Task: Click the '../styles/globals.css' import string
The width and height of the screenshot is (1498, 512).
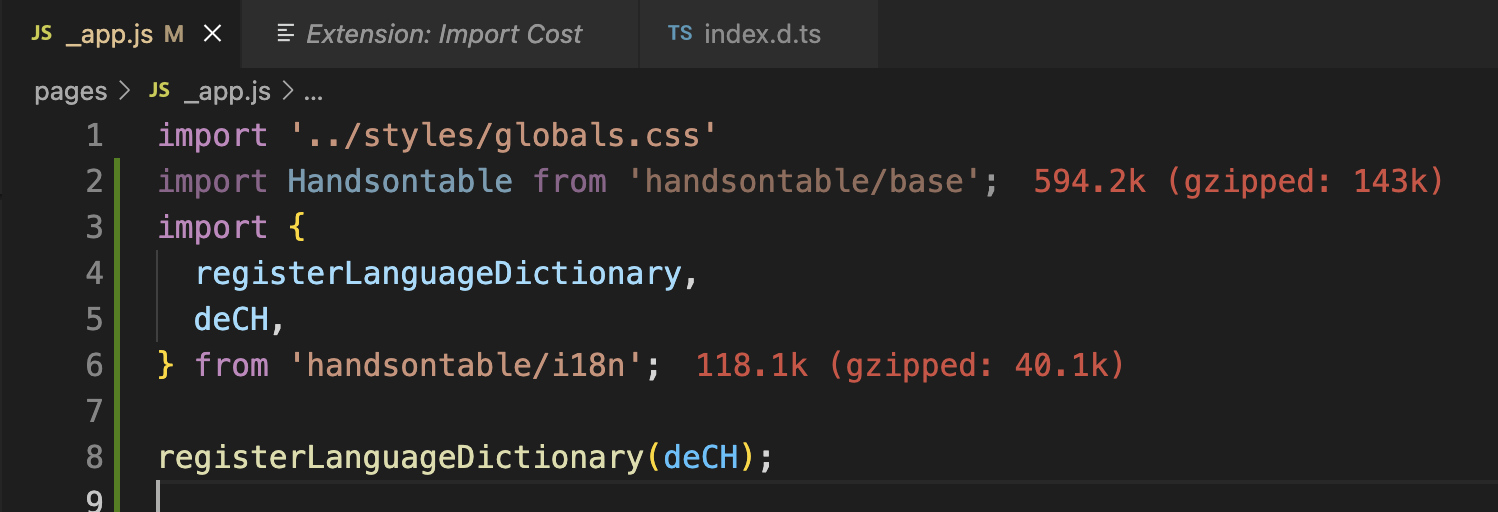Action: tap(503, 135)
